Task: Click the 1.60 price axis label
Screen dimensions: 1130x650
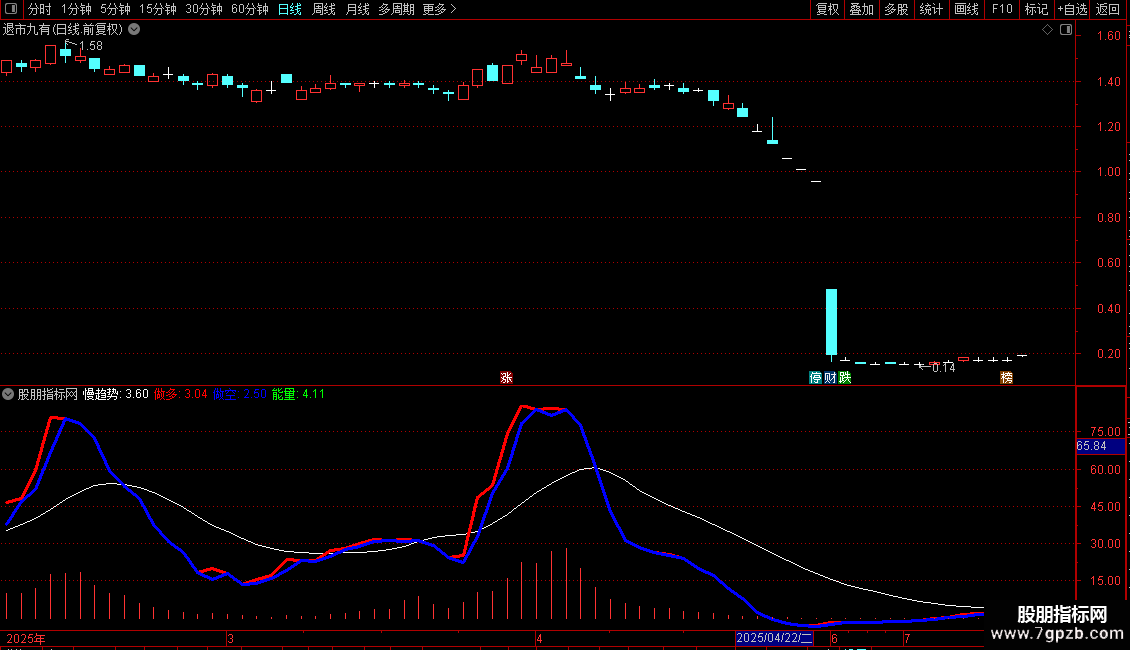Action: coord(1108,36)
